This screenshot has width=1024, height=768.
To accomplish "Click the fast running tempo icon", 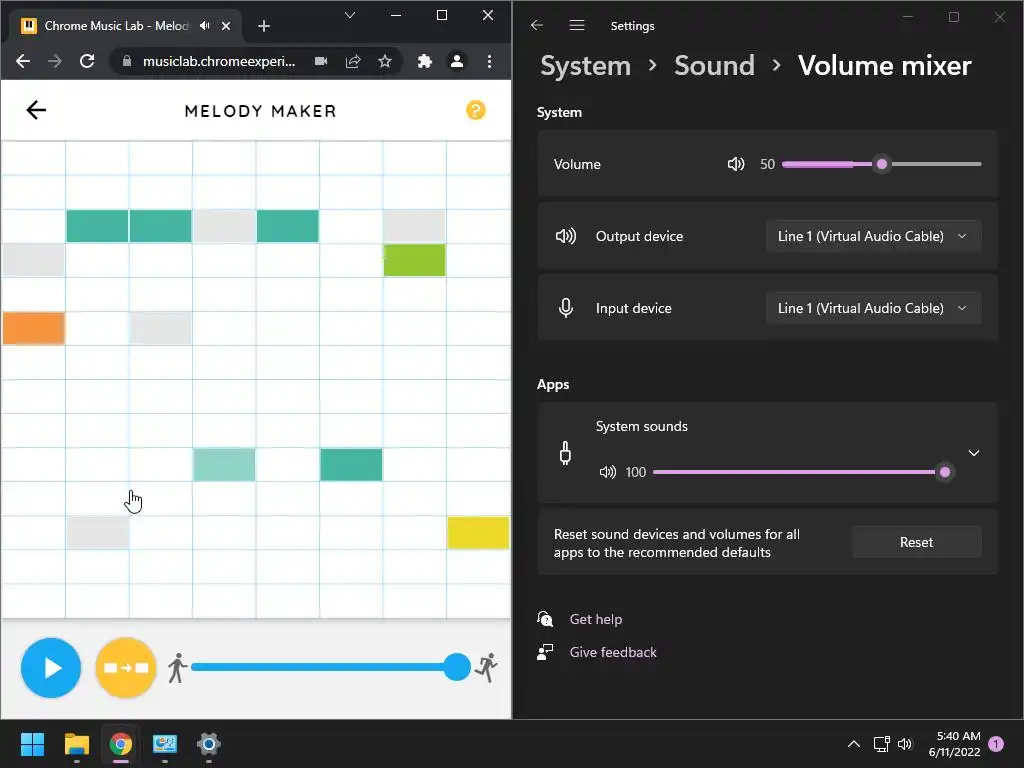I will click(x=487, y=667).
